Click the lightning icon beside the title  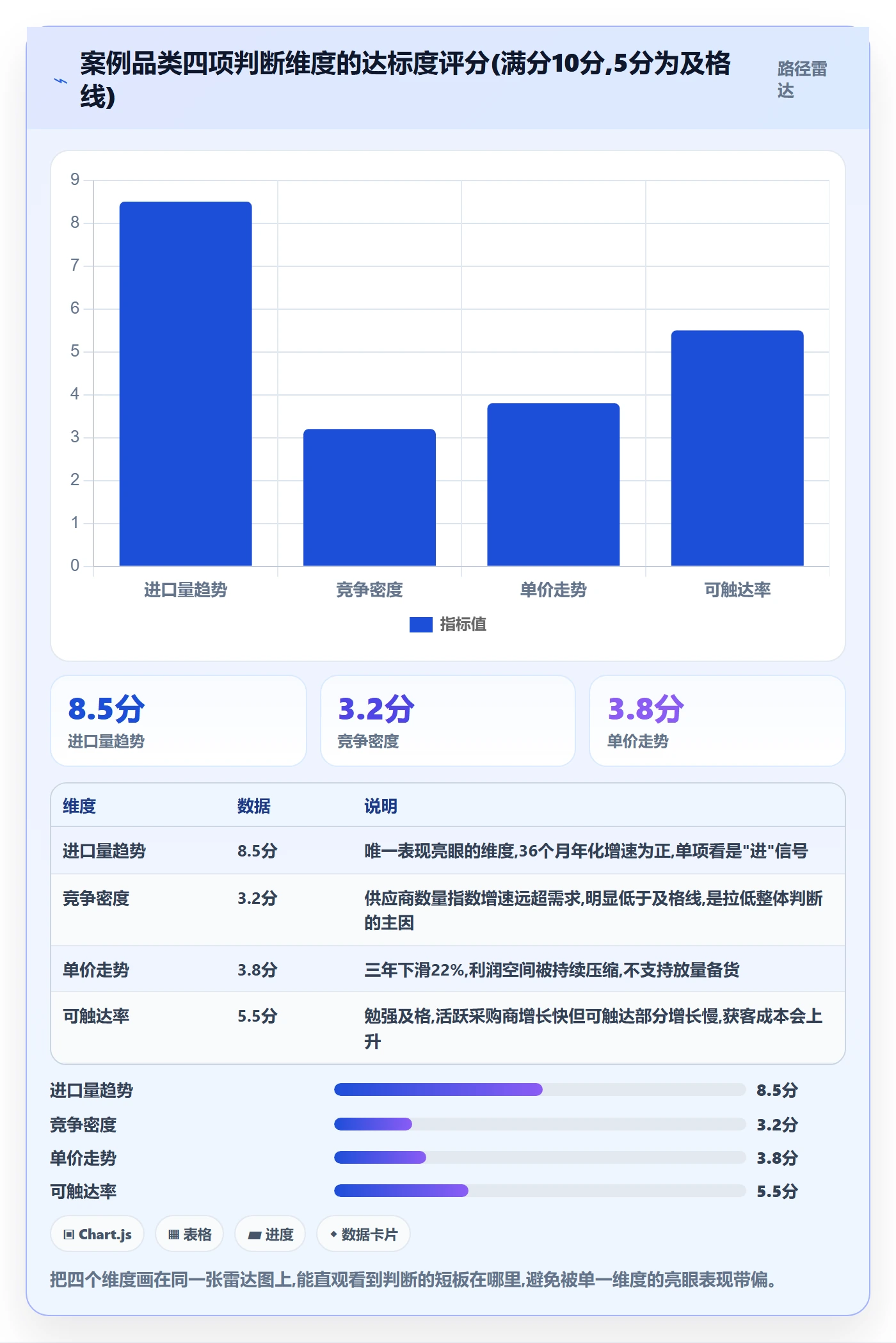(x=60, y=81)
